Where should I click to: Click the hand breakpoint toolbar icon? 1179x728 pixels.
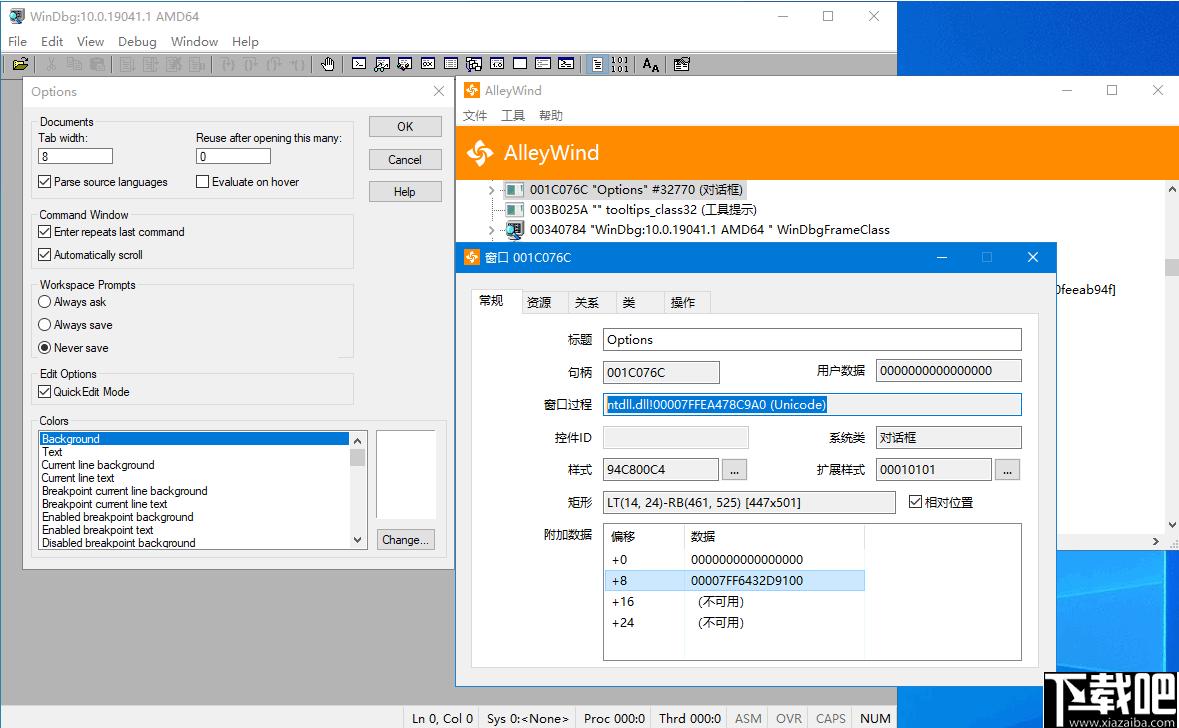(327, 65)
